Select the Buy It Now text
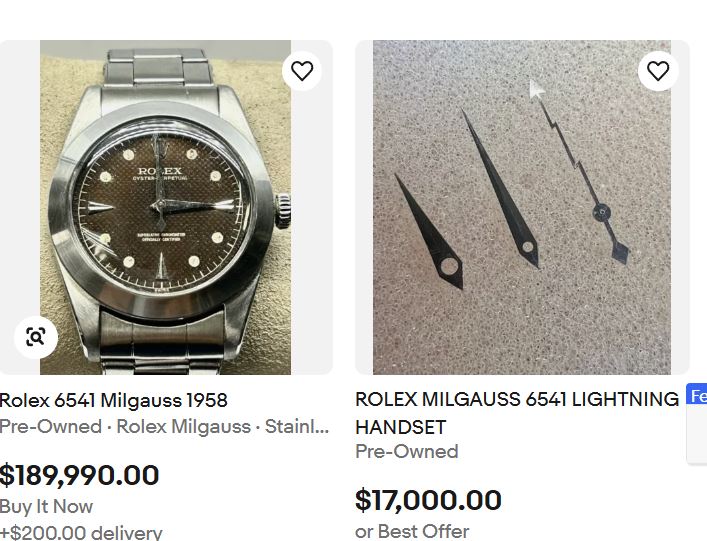 [x=46, y=506]
